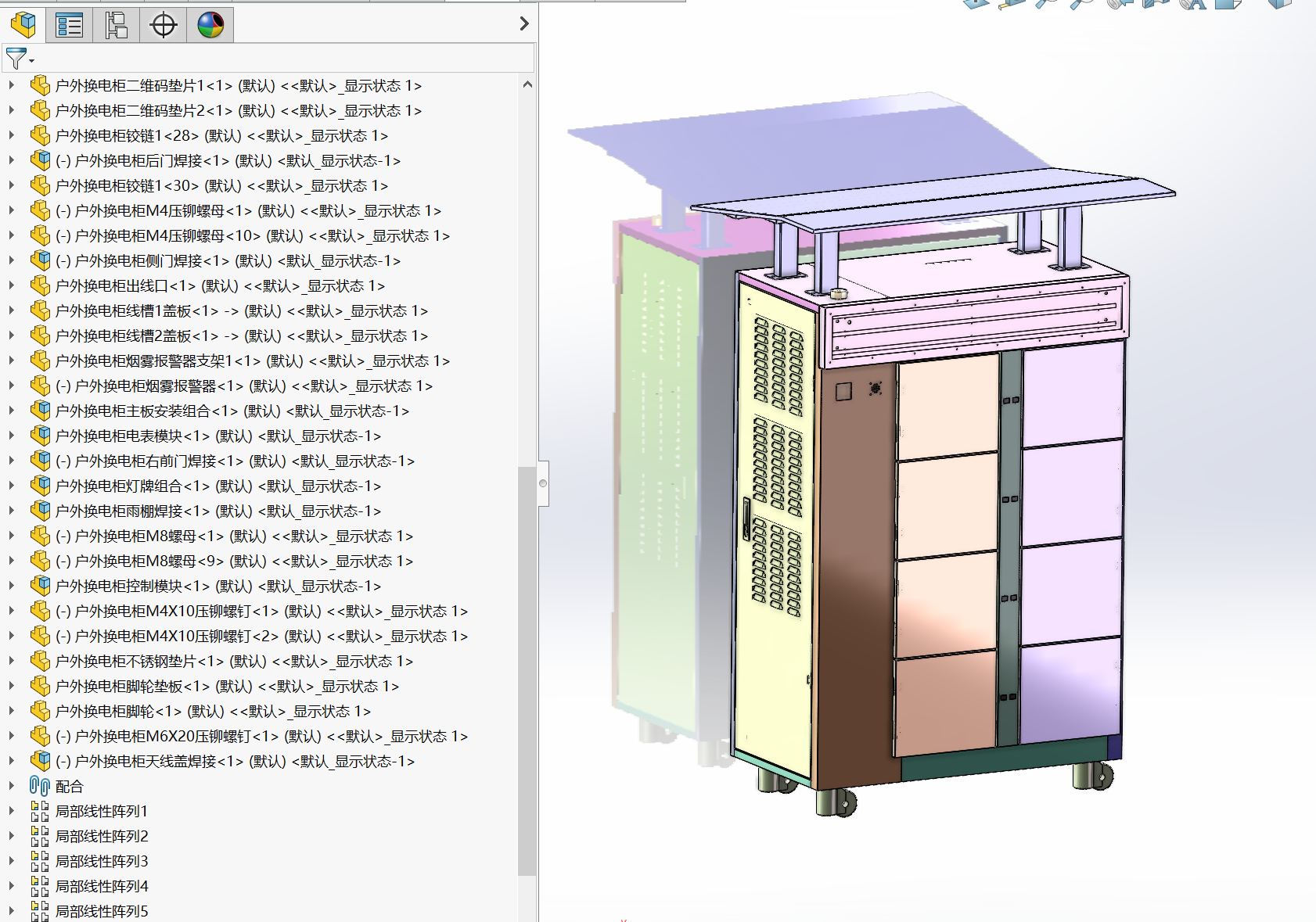Image resolution: width=1316 pixels, height=922 pixels.
Task: Click the part icon of 户外换电柜线槽2盖板<1>
Action: 40,335
